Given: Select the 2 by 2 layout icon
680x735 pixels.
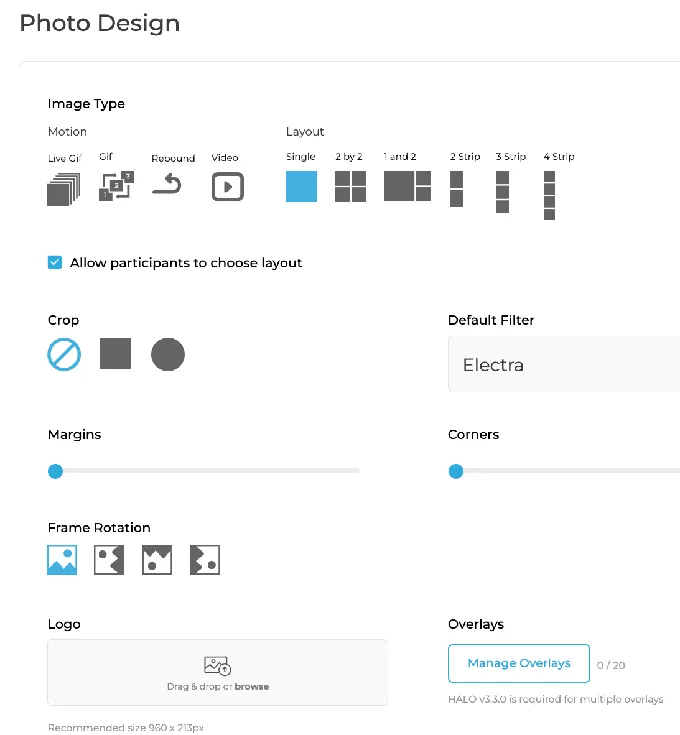Looking at the screenshot, I should (x=351, y=187).
